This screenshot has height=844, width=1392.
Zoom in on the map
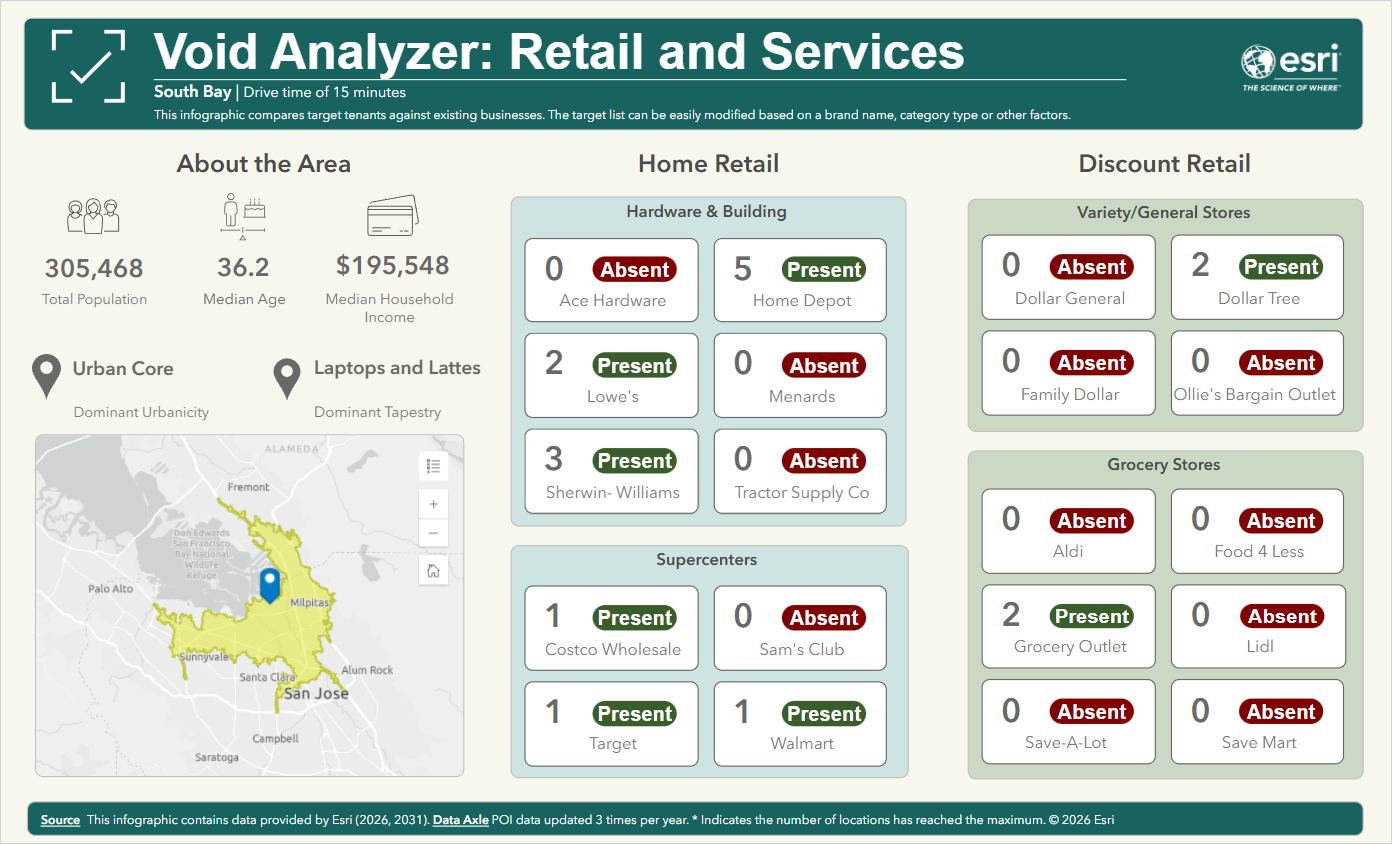click(x=433, y=504)
